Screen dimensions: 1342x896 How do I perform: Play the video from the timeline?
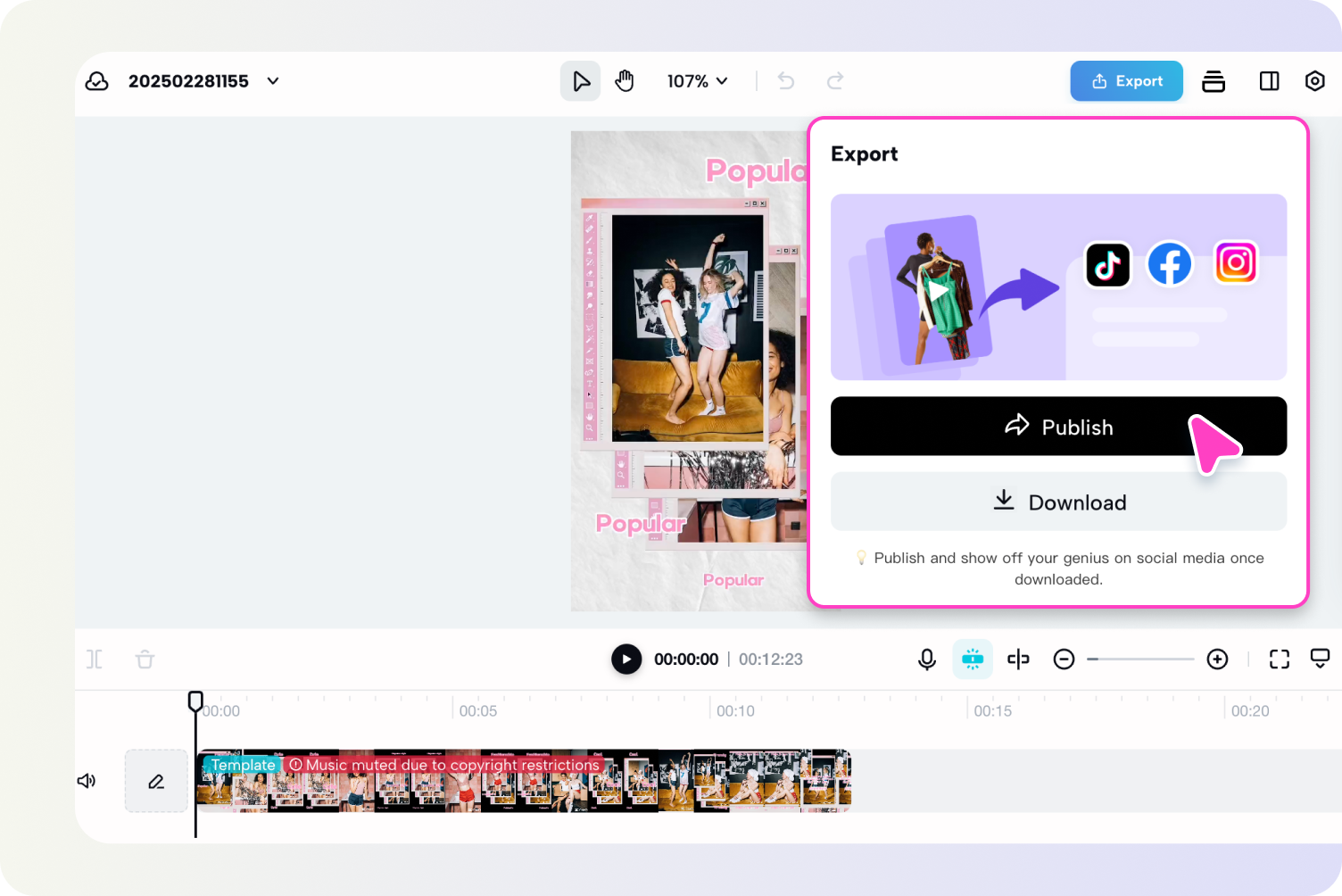[626, 660]
